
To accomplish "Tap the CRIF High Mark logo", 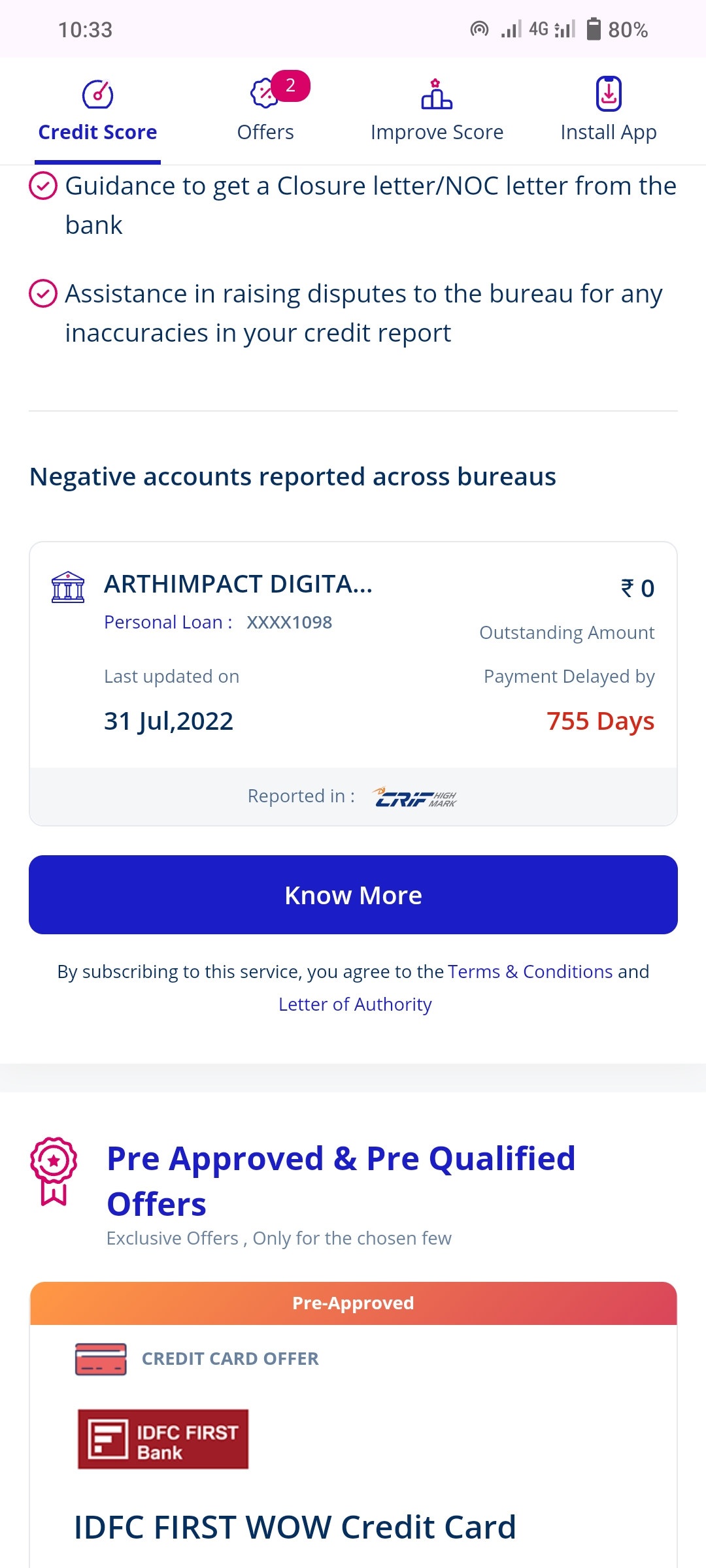I will 416,797.
